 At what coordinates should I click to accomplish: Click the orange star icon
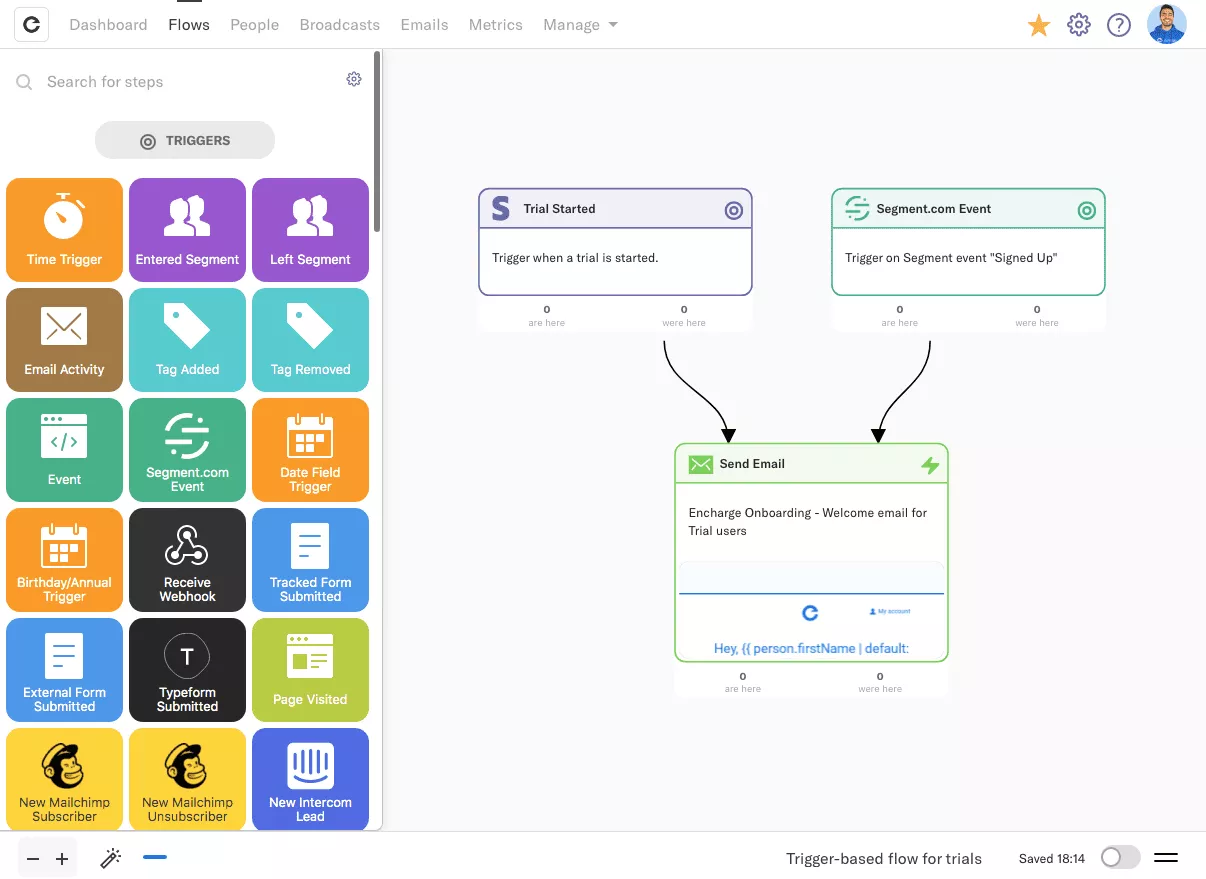tap(1039, 25)
